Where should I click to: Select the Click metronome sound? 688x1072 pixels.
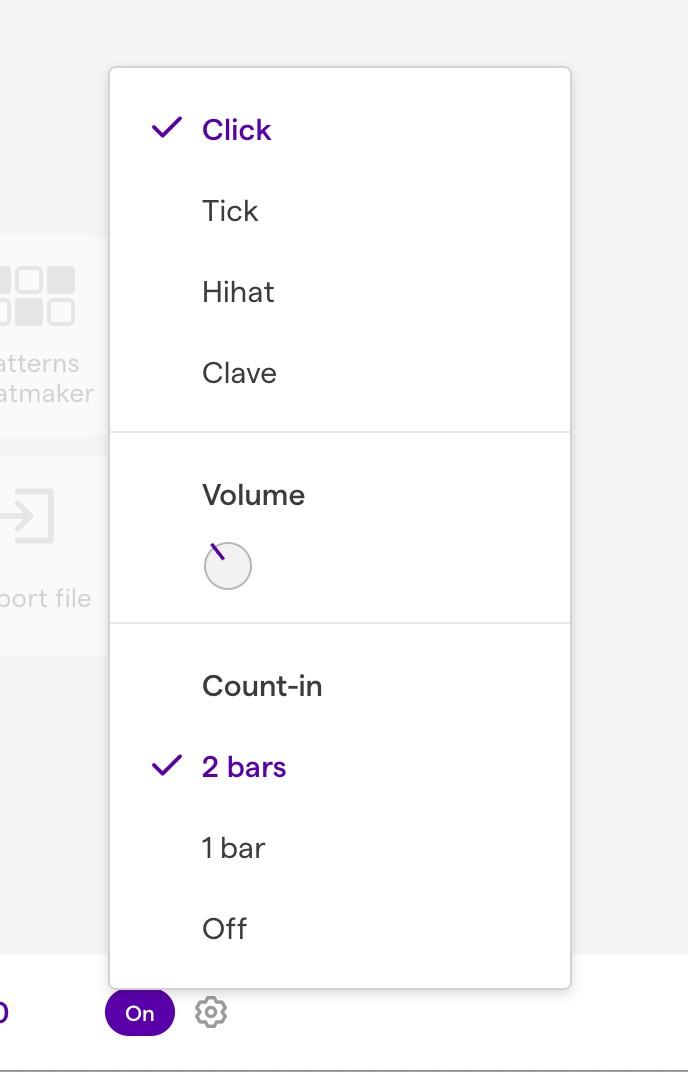pyautogui.click(x=236, y=130)
